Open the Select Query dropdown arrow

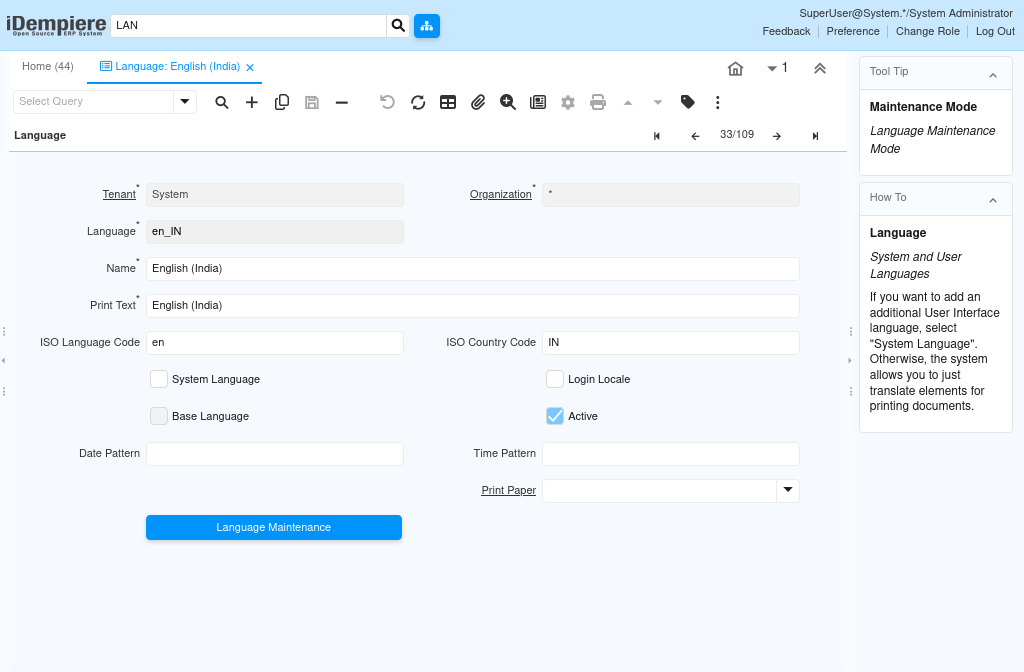click(x=185, y=102)
